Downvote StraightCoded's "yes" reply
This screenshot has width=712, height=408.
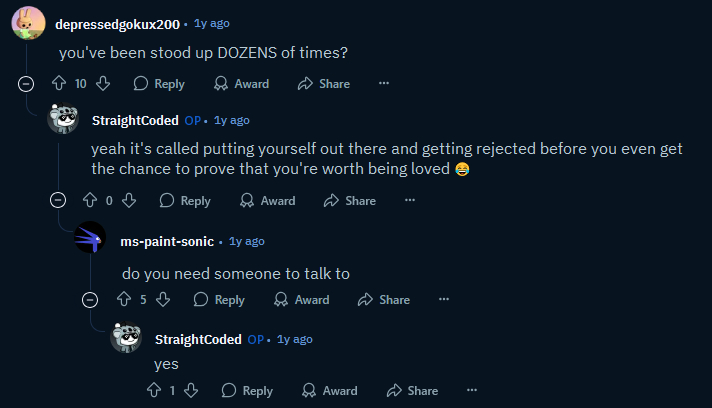pyautogui.click(x=191, y=390)
